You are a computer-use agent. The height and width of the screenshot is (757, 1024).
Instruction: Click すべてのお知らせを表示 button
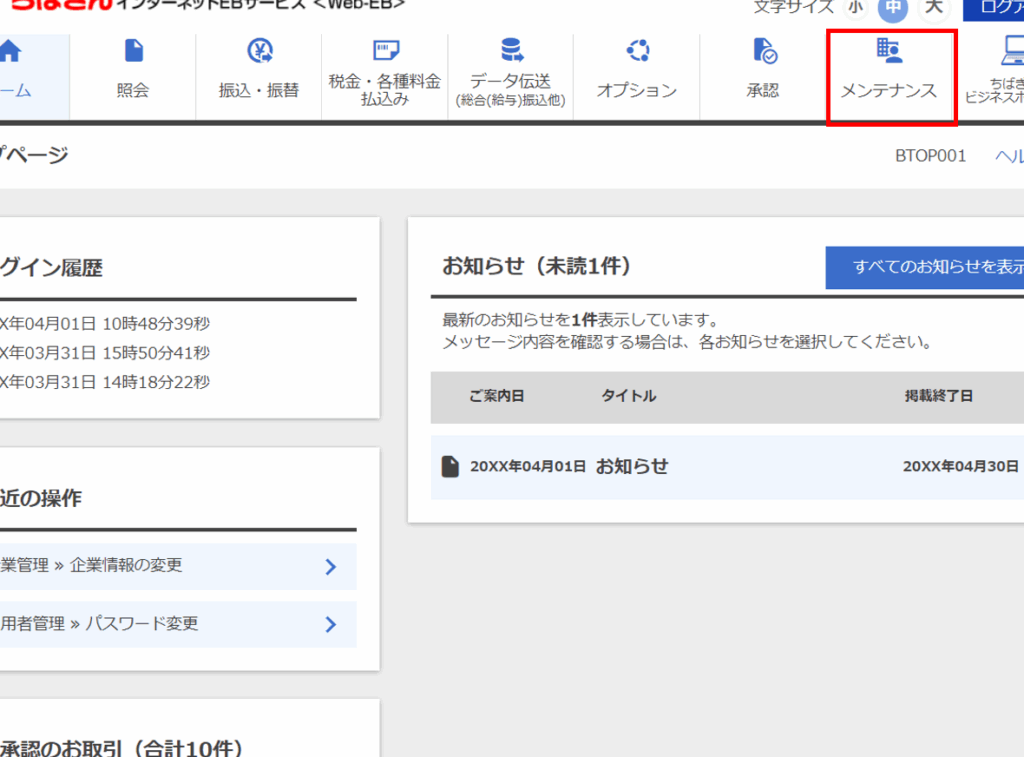click(x=926, y=267)
